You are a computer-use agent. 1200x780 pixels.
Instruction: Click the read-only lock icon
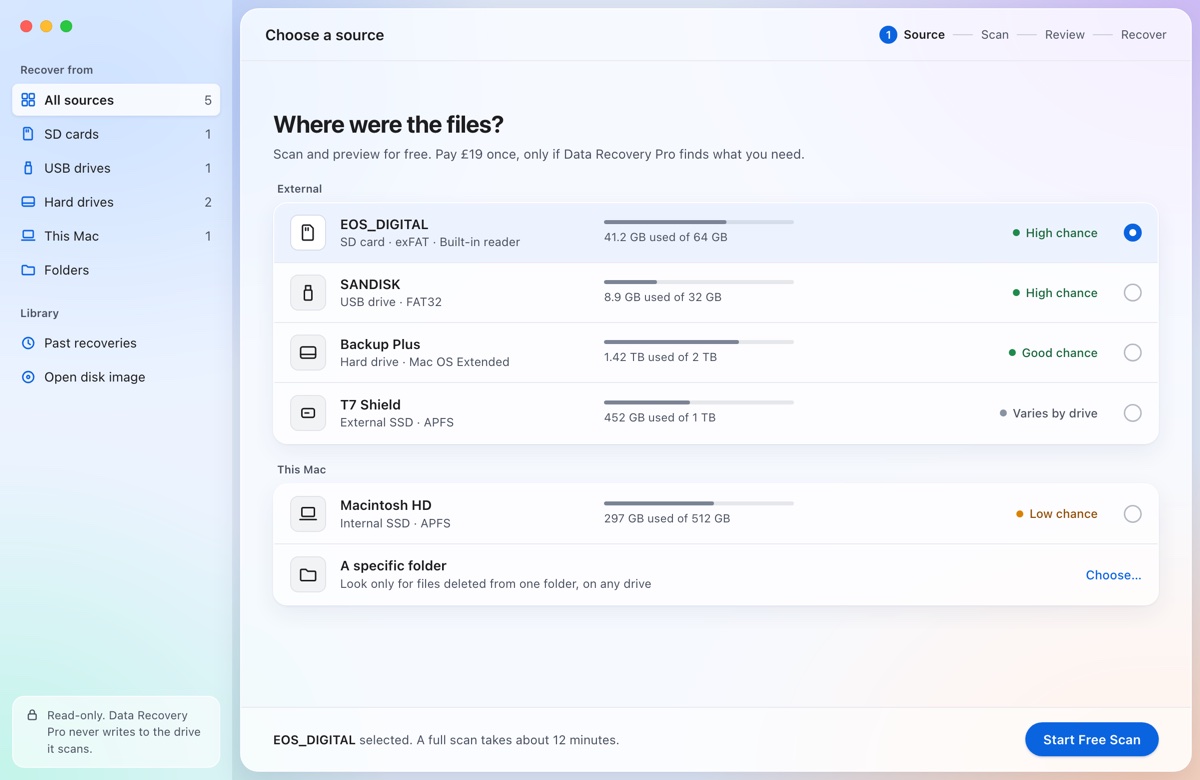click(x=33, y=716)
